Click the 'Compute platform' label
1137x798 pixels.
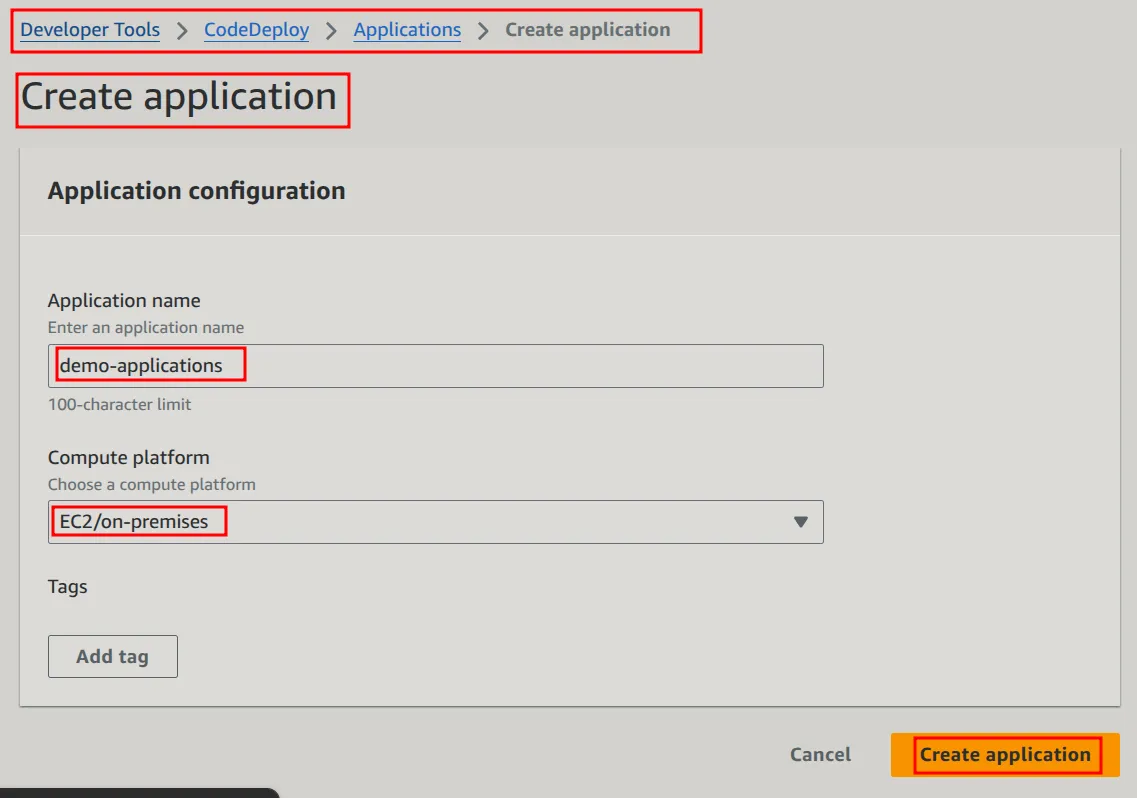click(128, 458)
